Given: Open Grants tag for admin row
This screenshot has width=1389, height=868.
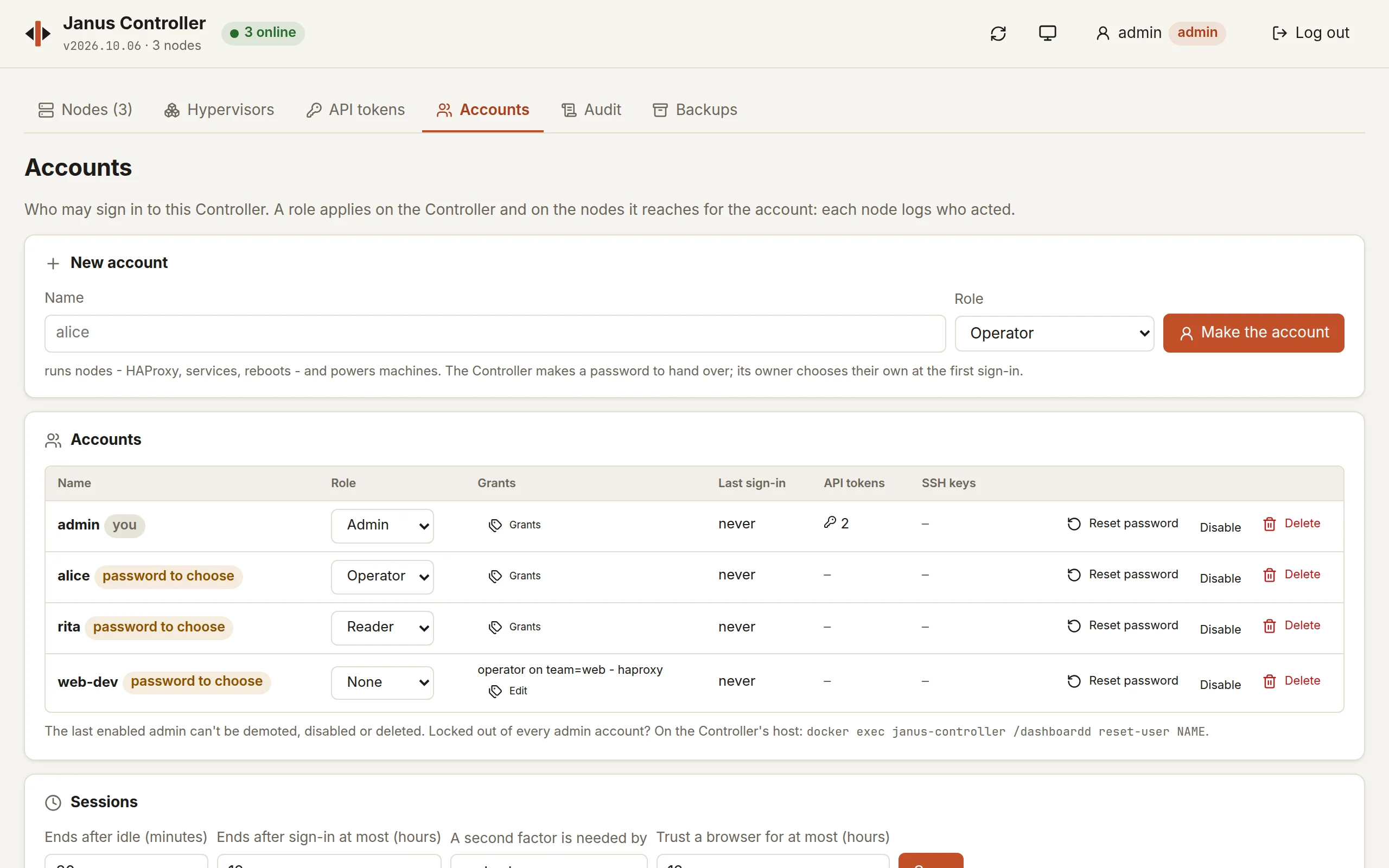Looking at the screenshot, I should pyautogui.click(x=514, y=525).
